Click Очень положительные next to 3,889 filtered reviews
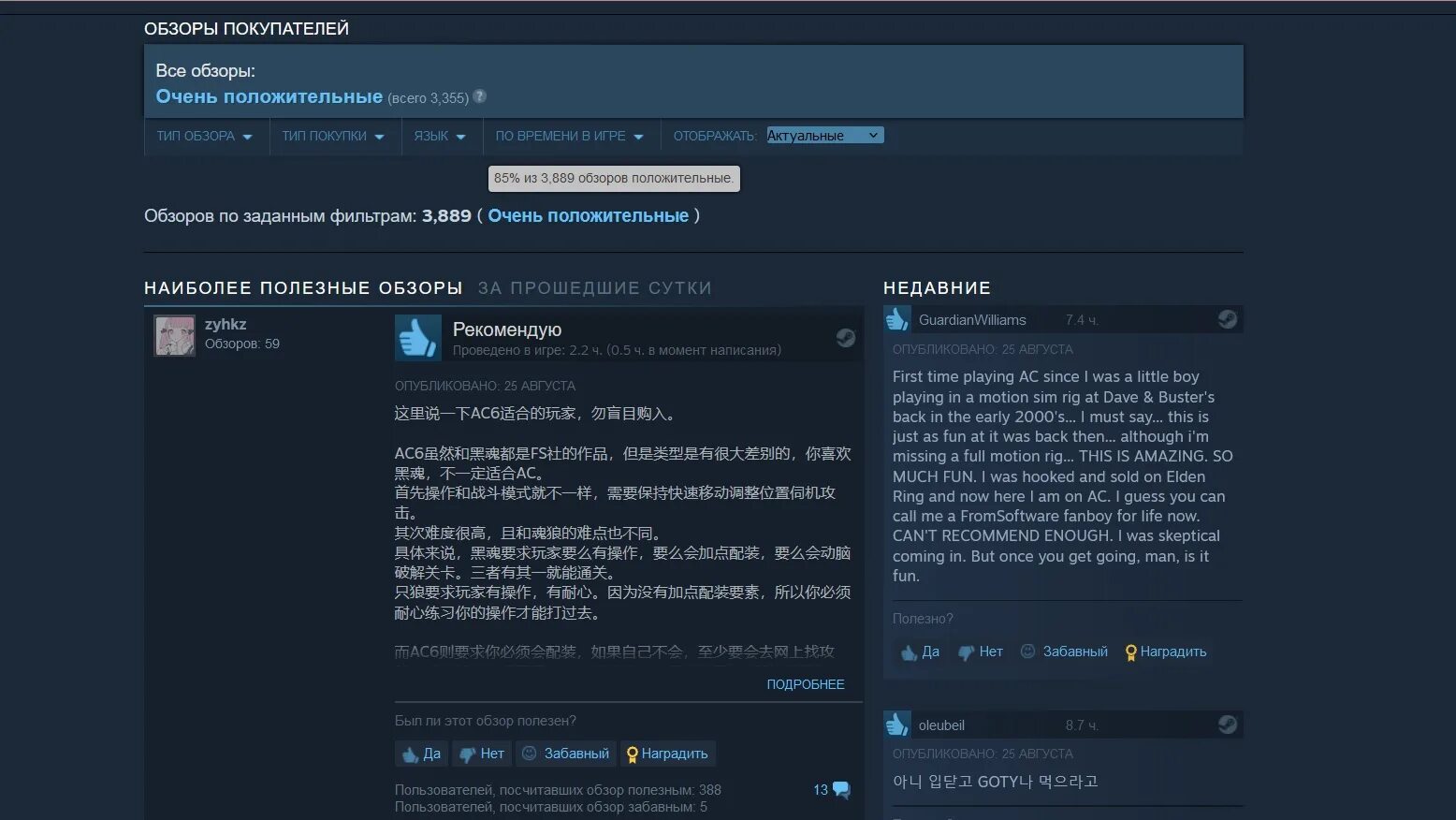This screenshot has width=1456, height=820. 588,216
